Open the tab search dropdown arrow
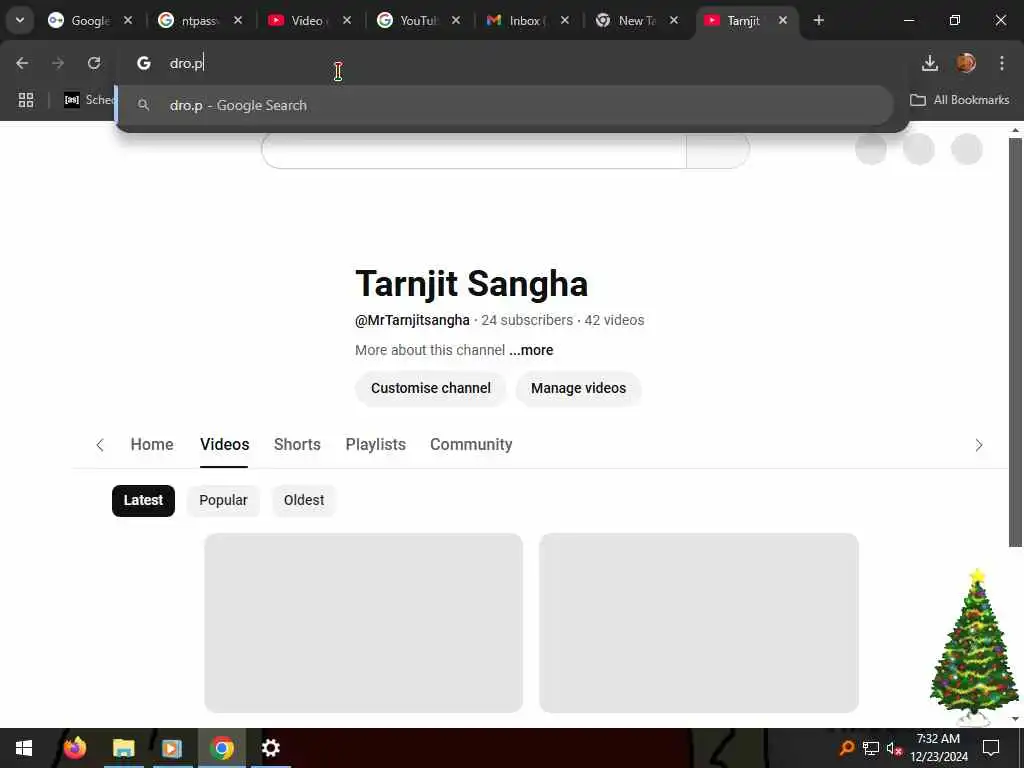1024x768 pixels. [x=20, y=20]
